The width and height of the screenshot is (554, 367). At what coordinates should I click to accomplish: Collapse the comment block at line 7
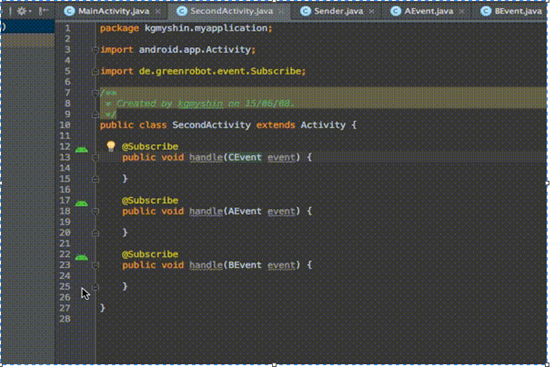95,93
